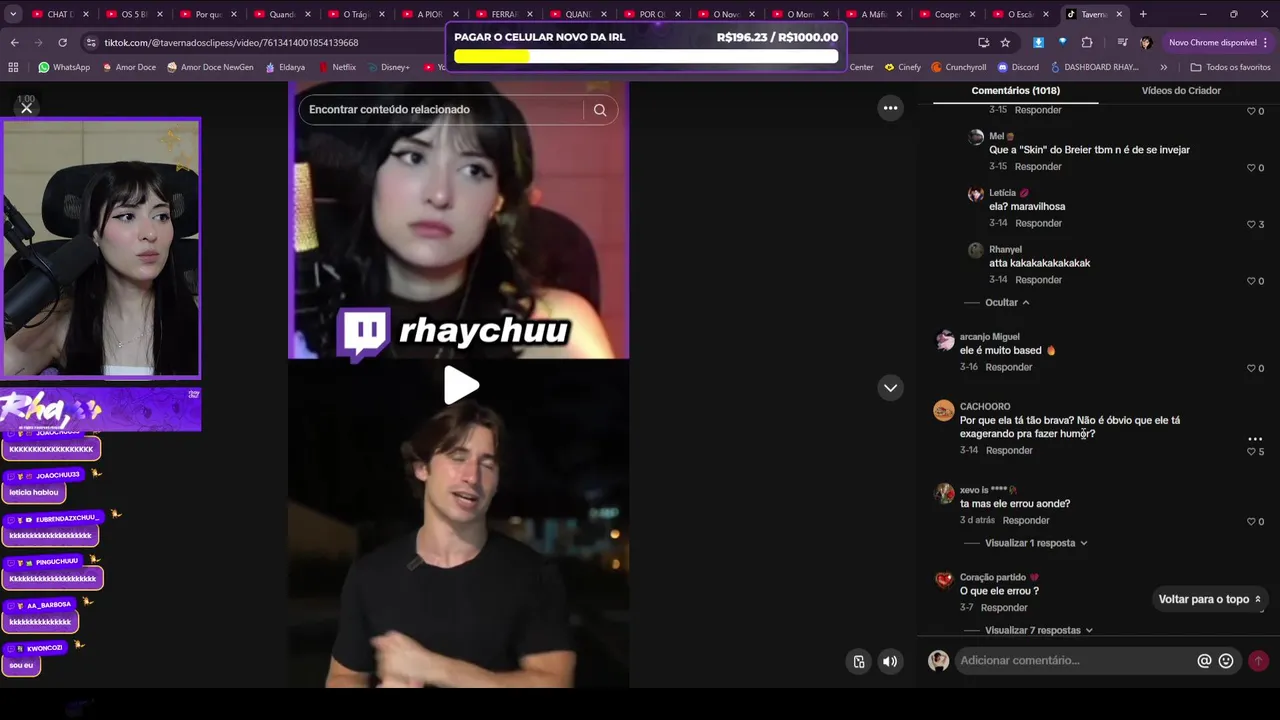Open the Cinefy bookmark
Image resolution: width=1280 pixels, height=720 pixels.
pos(902,67)
